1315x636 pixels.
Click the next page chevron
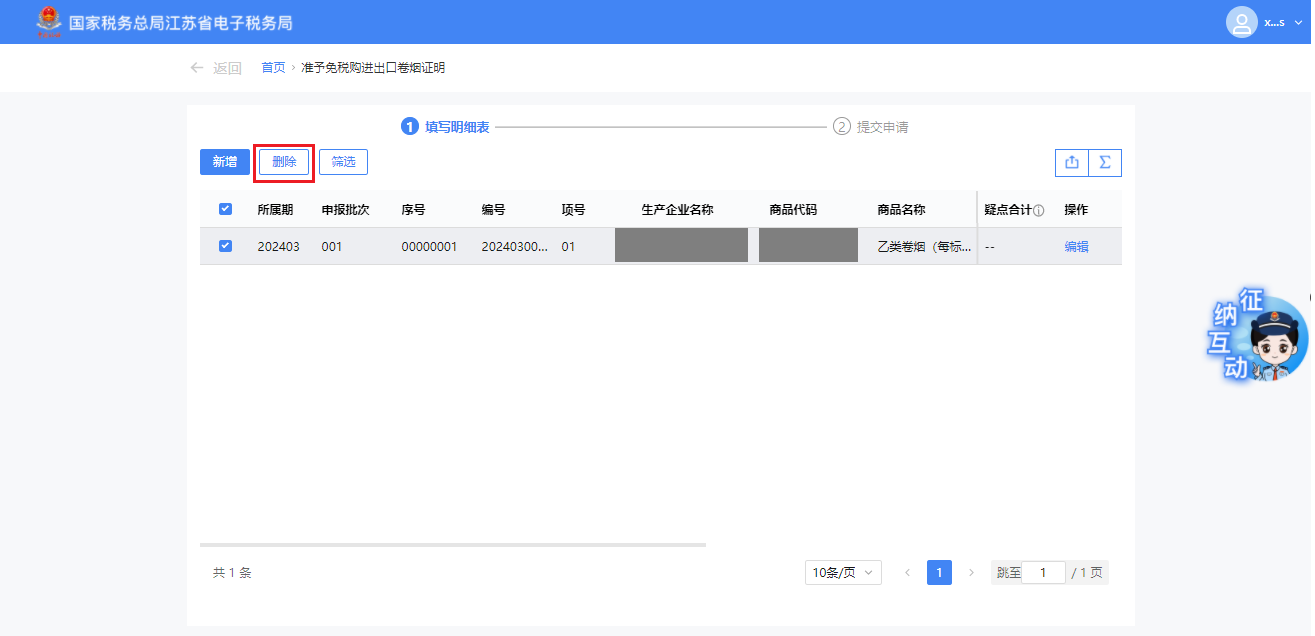pyautogui.click(x=971, y=573)
